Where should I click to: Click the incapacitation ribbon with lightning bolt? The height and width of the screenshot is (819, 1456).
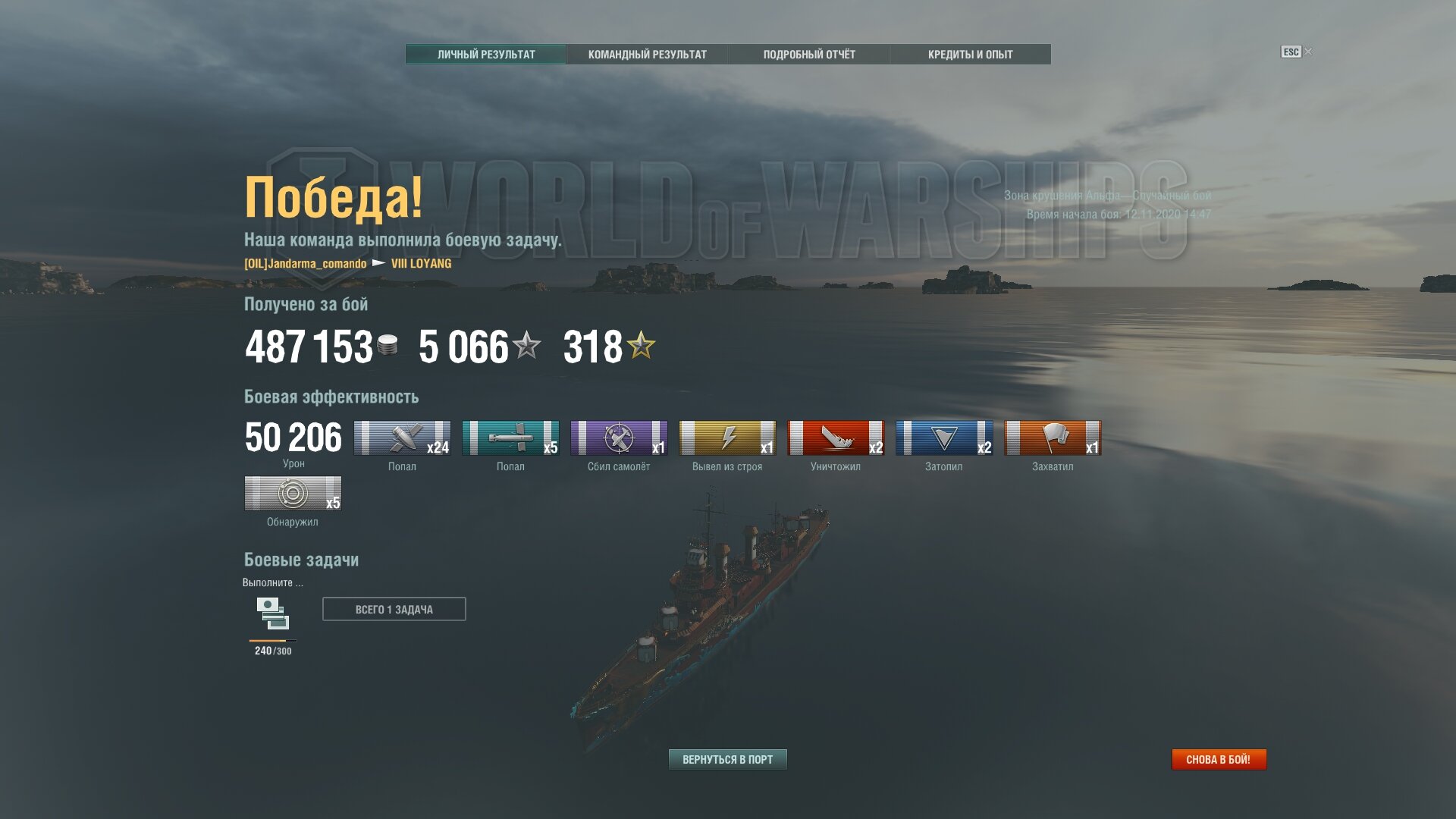[727, 438]
